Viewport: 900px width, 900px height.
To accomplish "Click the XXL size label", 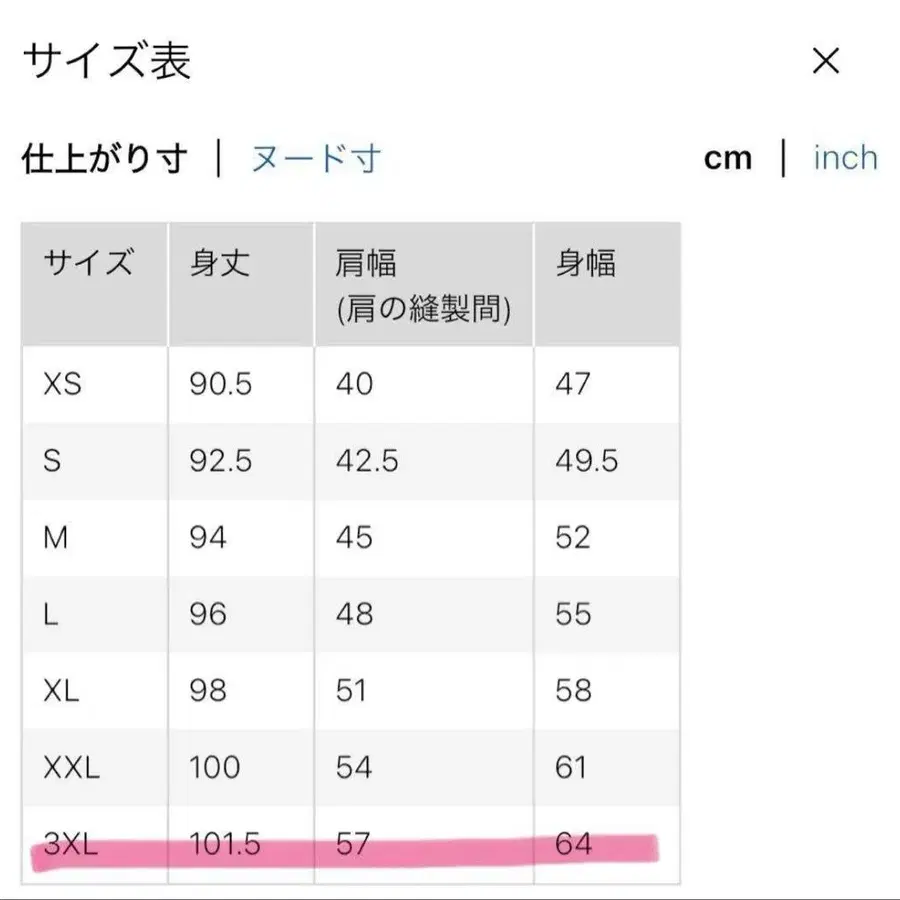I will 70,768.
